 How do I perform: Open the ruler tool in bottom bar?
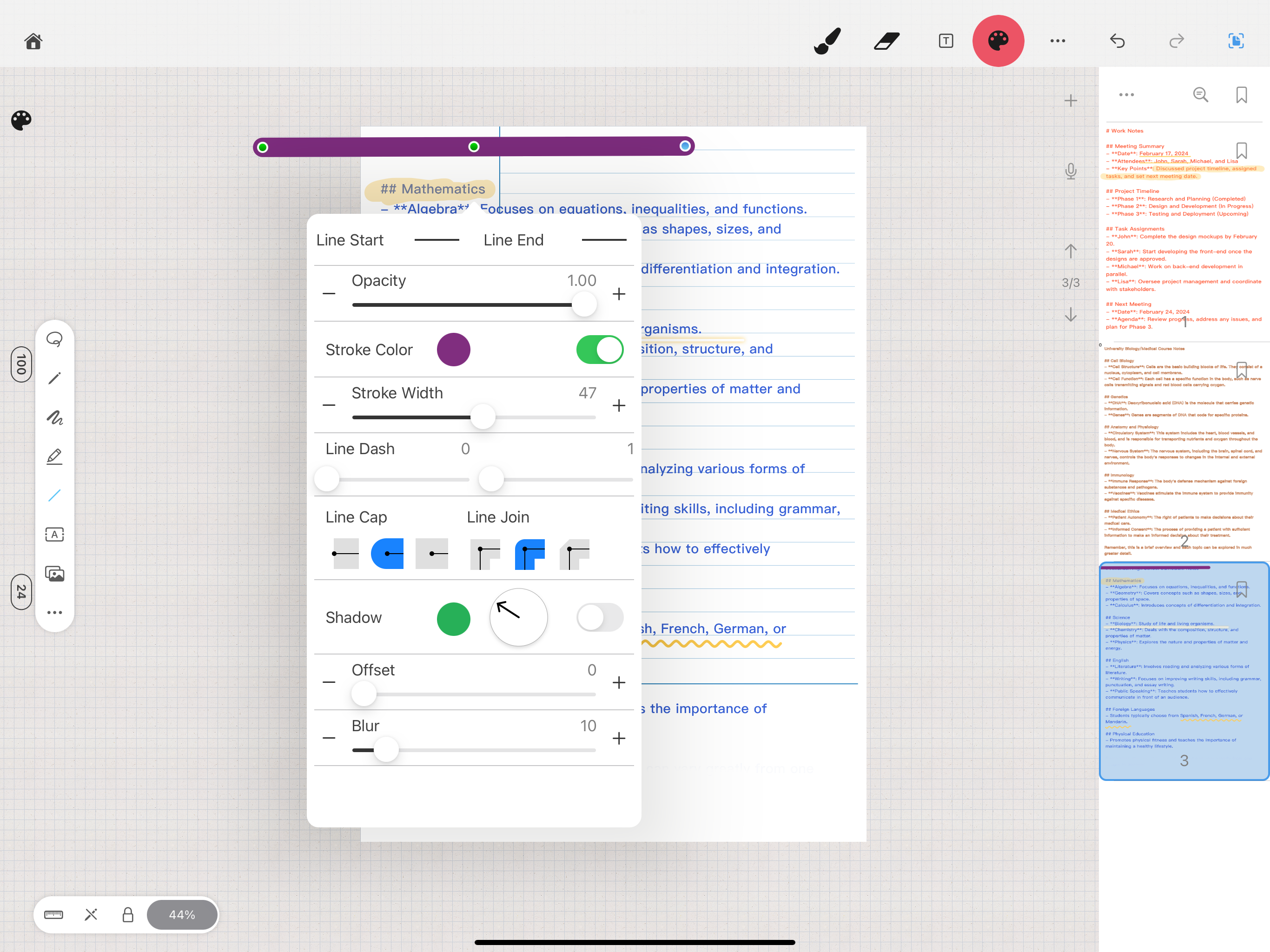coord(53,914)
